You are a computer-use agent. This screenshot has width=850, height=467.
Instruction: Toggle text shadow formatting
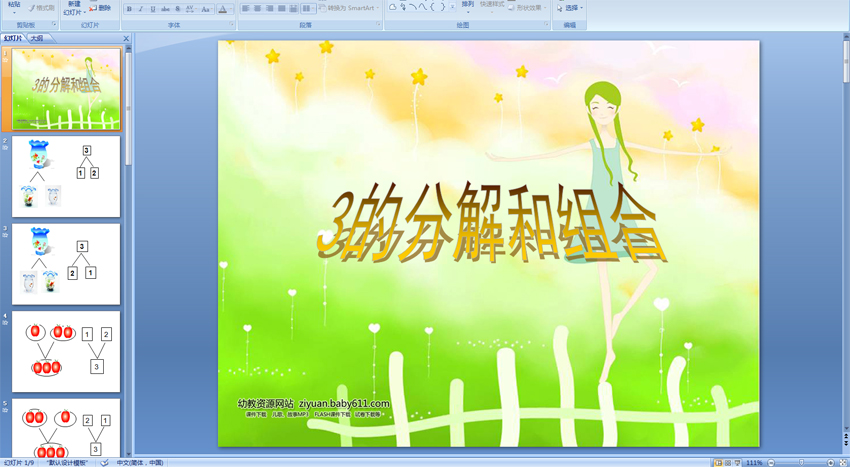pyautogui.click(x=177, y=9)
